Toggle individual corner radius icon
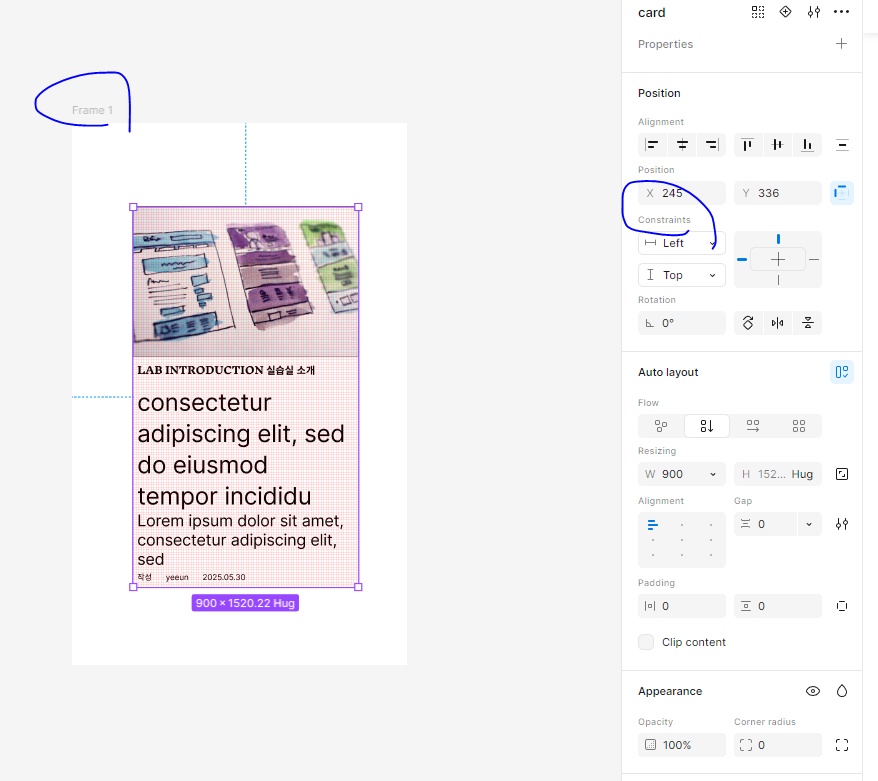 click(842, 745)
